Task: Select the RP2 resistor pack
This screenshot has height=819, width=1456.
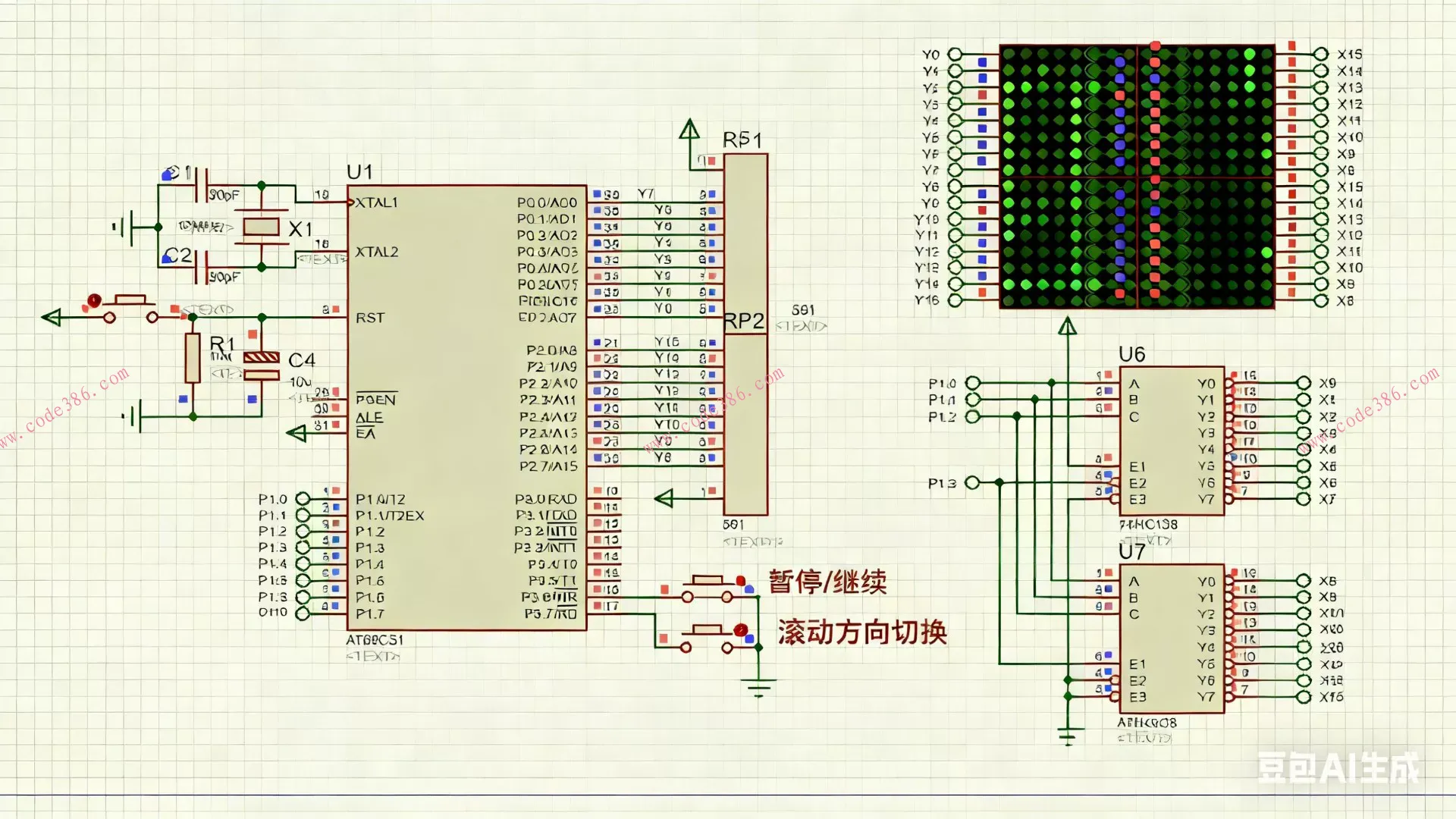Action: click(x=745, y=425)
